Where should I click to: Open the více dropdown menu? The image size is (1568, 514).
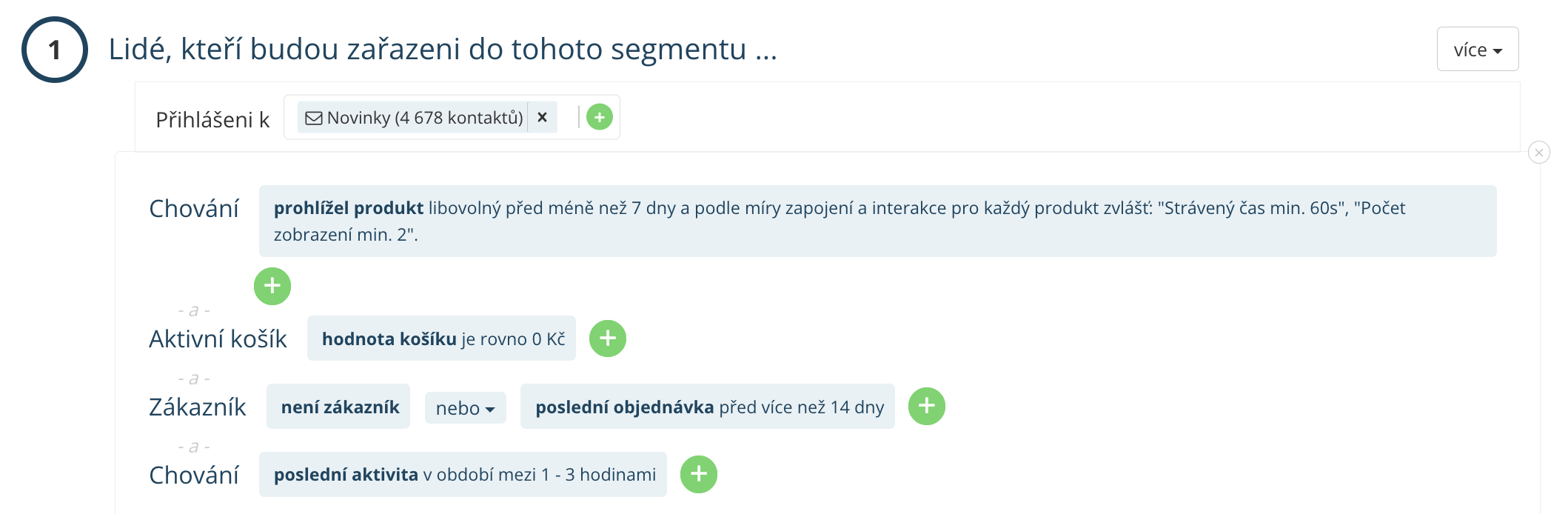pyautogui.click(x=1478, y=49)
